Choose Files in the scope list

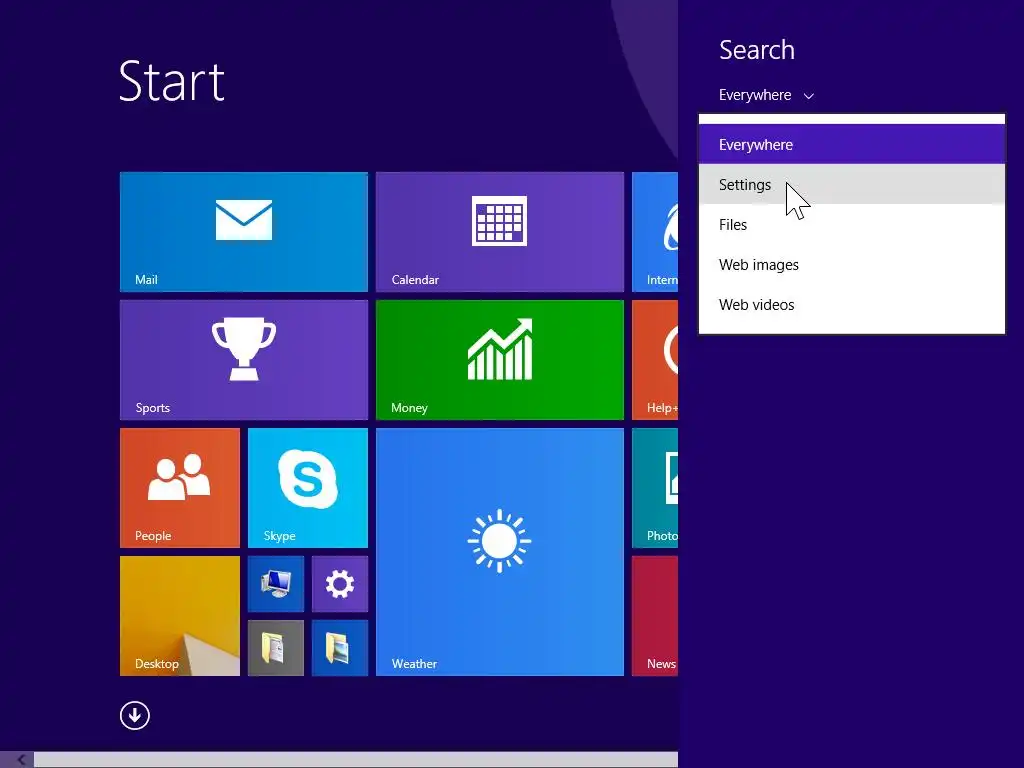(852, 225)
